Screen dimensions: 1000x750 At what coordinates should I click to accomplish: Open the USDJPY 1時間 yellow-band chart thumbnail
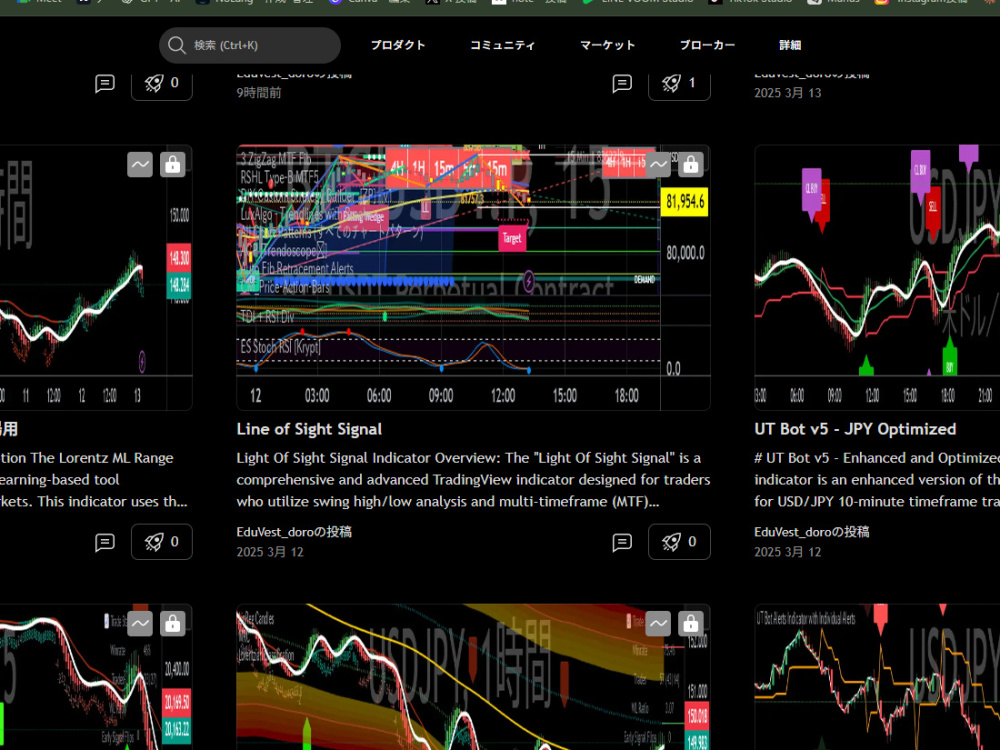(473, 677)
